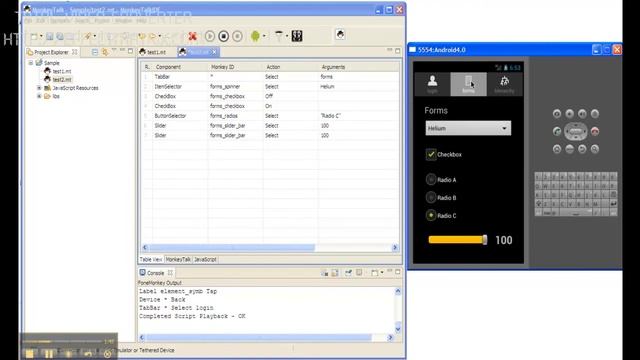
Task: Click the stop button in the toolbar
Action: [224, 36]
